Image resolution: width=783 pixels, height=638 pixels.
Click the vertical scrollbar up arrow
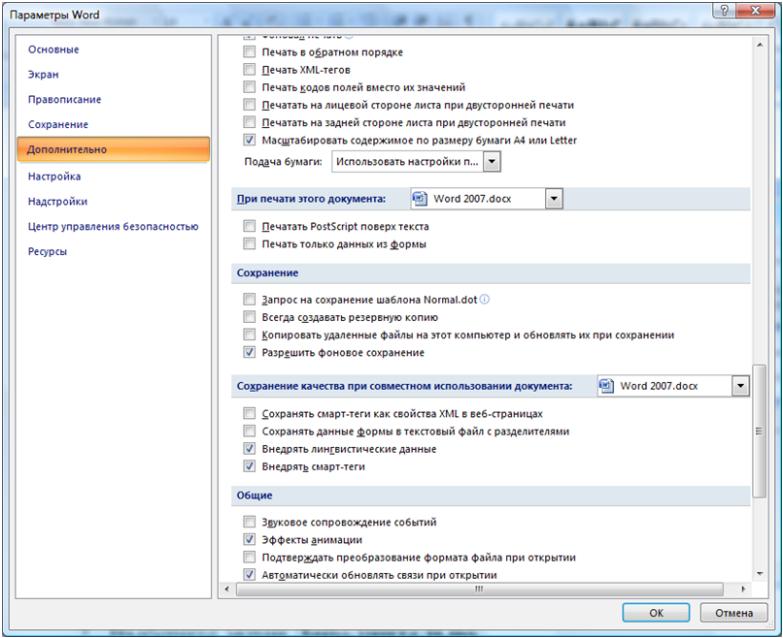pyautogui.click(x=760, y=45)
